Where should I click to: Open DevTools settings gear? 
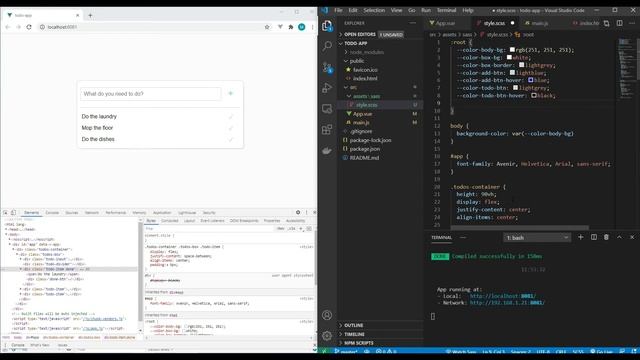point(298,212)
